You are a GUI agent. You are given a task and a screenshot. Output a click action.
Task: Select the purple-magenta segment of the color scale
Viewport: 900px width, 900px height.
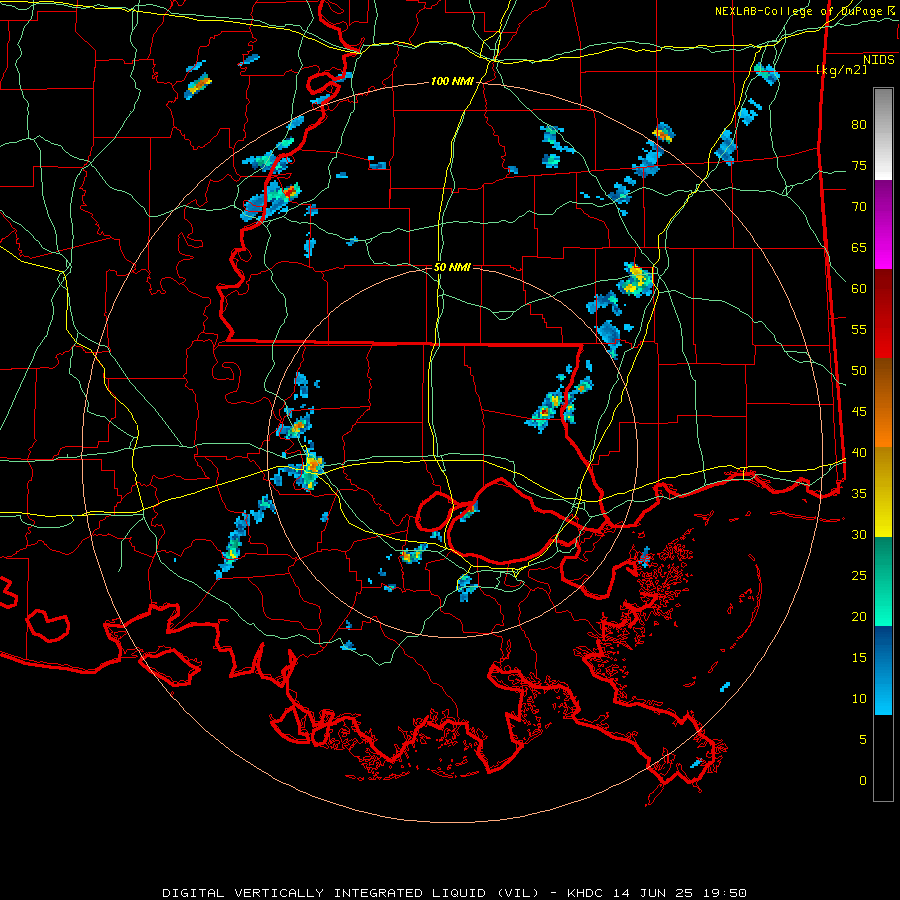883,224
